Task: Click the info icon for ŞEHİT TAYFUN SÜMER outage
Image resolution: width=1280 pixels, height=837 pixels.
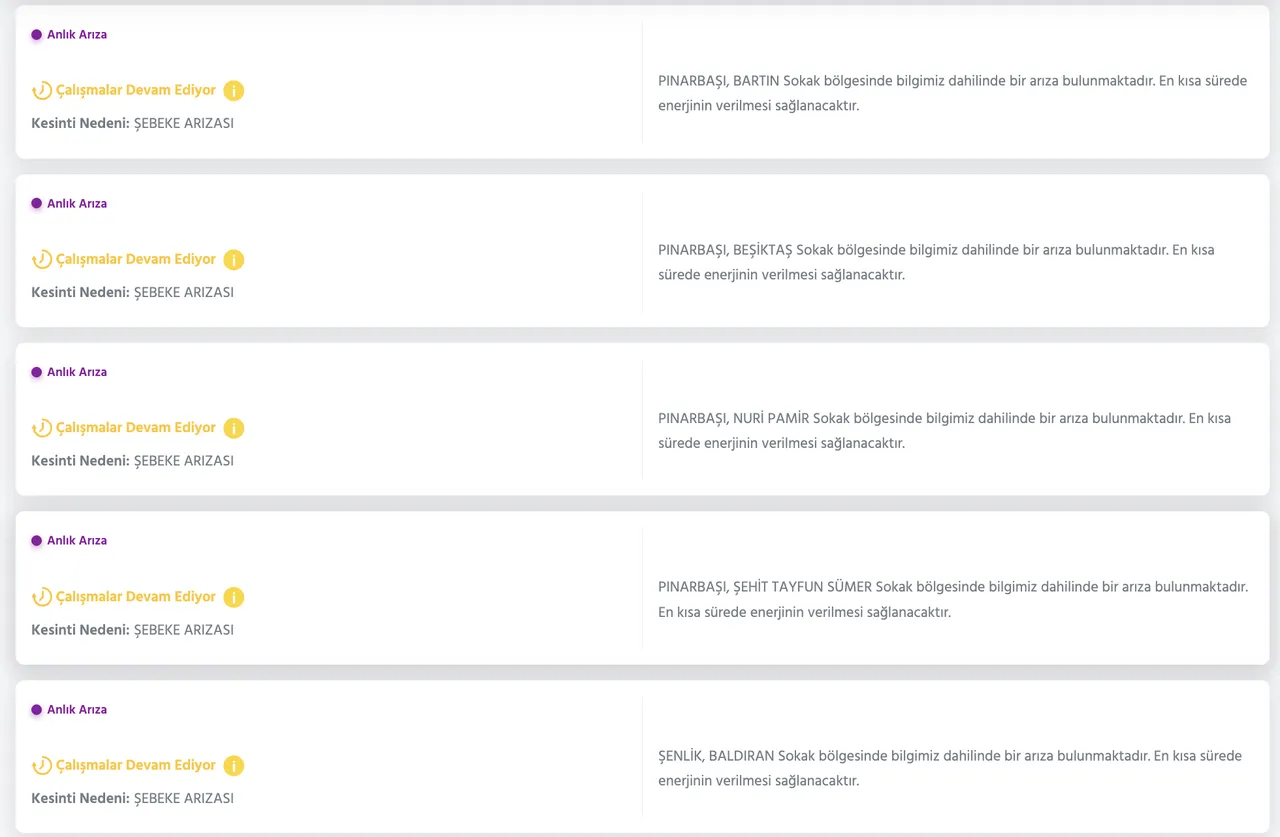Action: [x=233, y=597]
